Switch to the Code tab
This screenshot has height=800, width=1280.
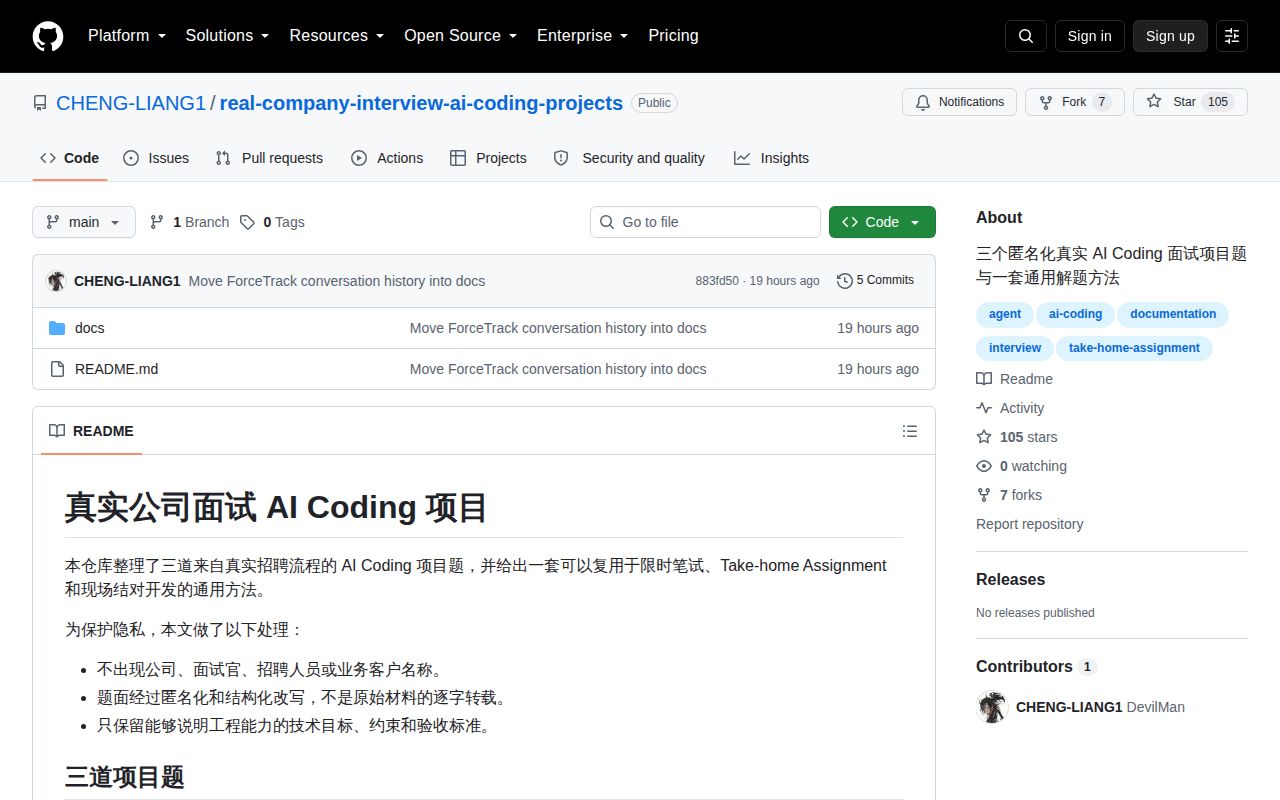[x=70, y=158]
